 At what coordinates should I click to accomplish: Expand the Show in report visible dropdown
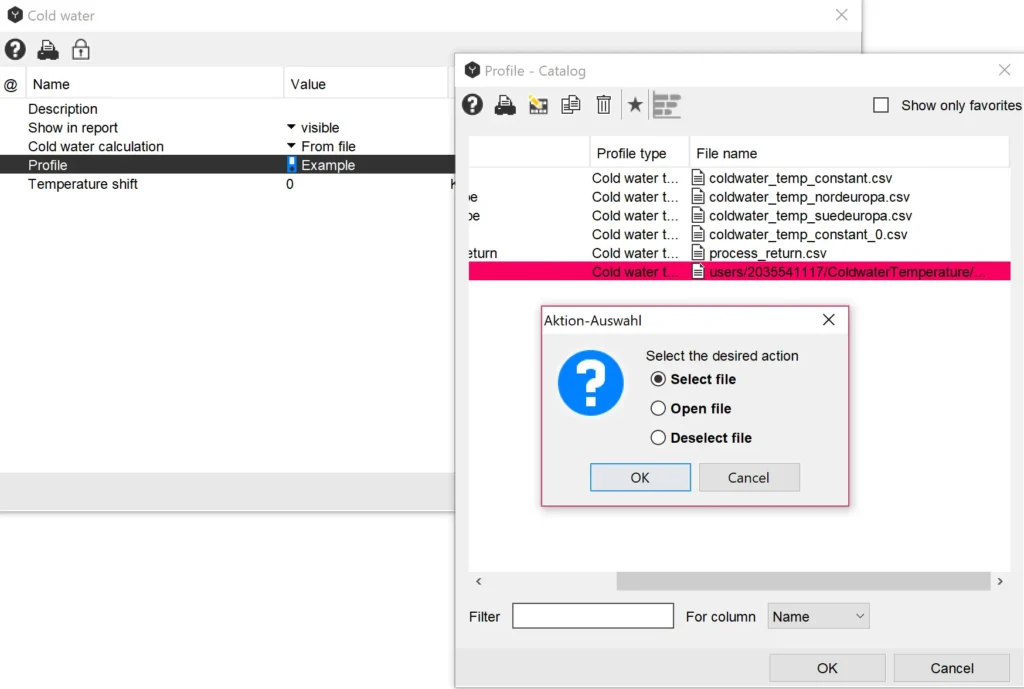(x=292, y=128)
